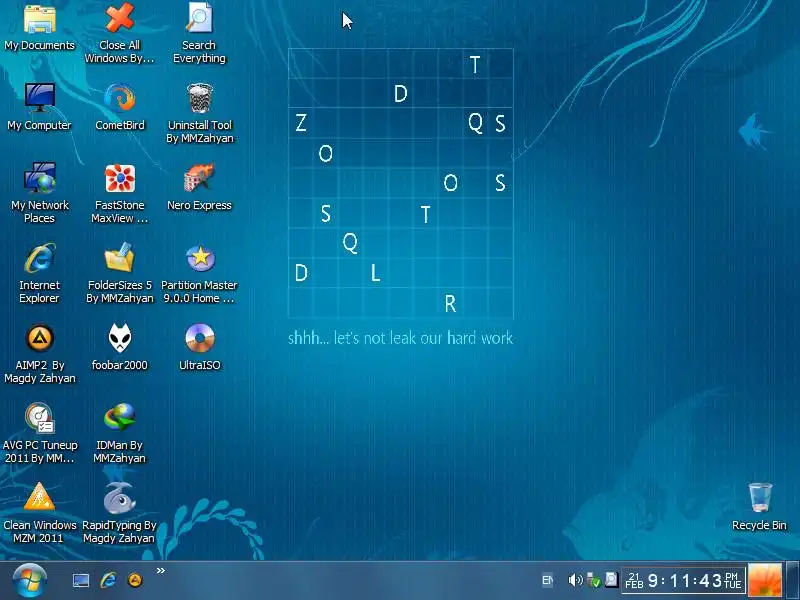This screenshot has width=800, height=600.
Task: Open the Start menu orb
Action: pyautogui.click(x=30, y=581)
